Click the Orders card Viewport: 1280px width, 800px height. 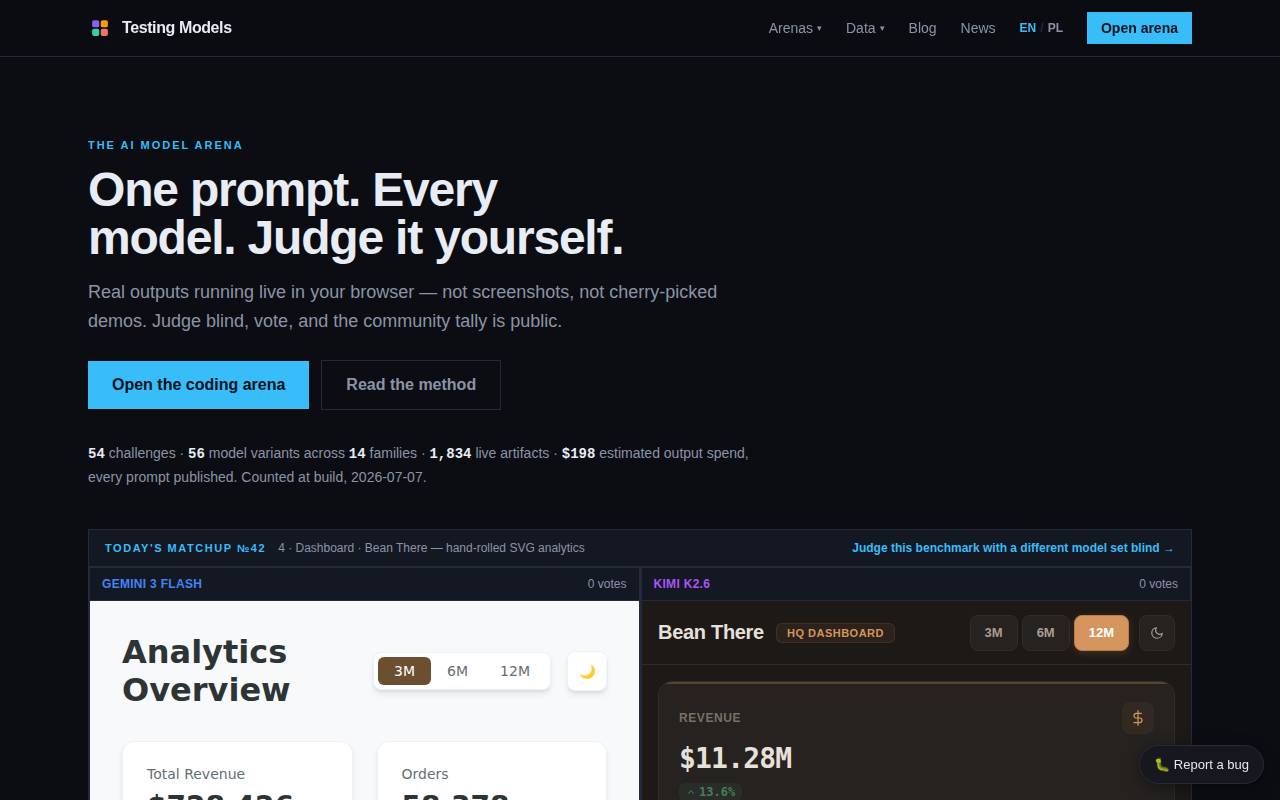tap(492, 771)
